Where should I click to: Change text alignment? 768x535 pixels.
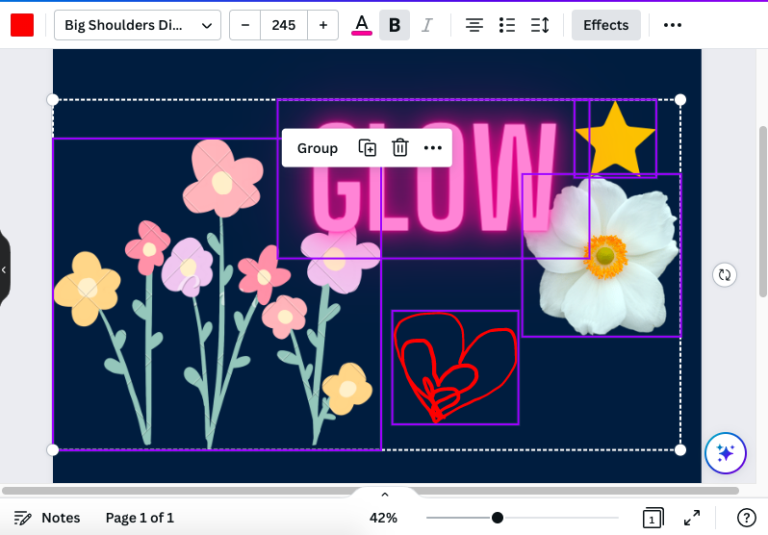(x=474, y=25)
